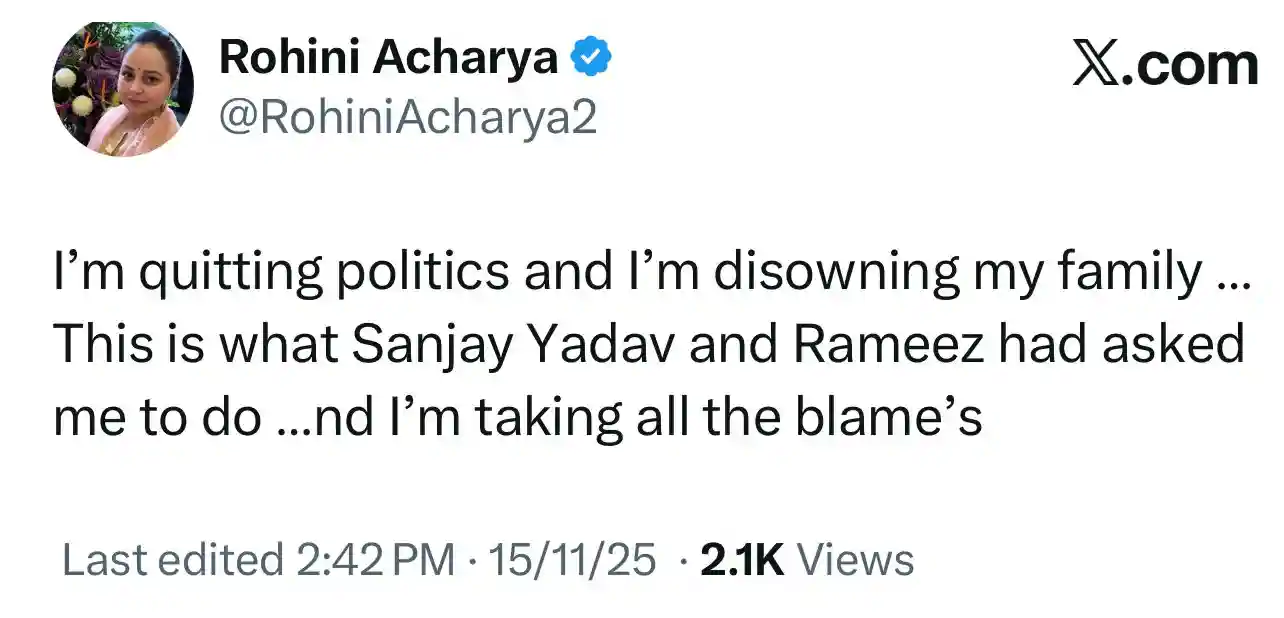
Task: Open Rohini Acharya's profile picture
Action: [123, 89]
